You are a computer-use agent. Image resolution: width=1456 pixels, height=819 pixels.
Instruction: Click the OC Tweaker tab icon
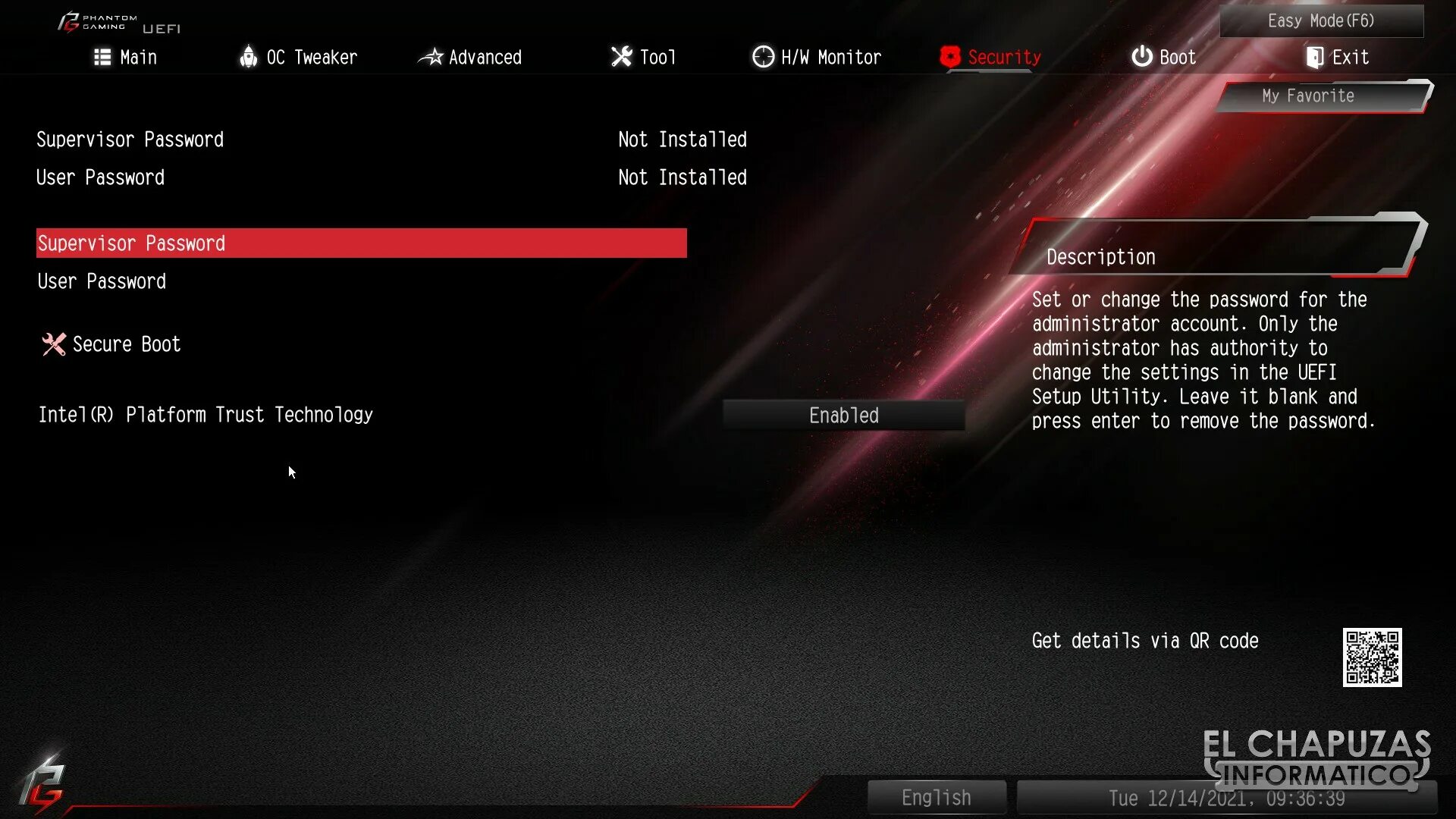(247, 57)
